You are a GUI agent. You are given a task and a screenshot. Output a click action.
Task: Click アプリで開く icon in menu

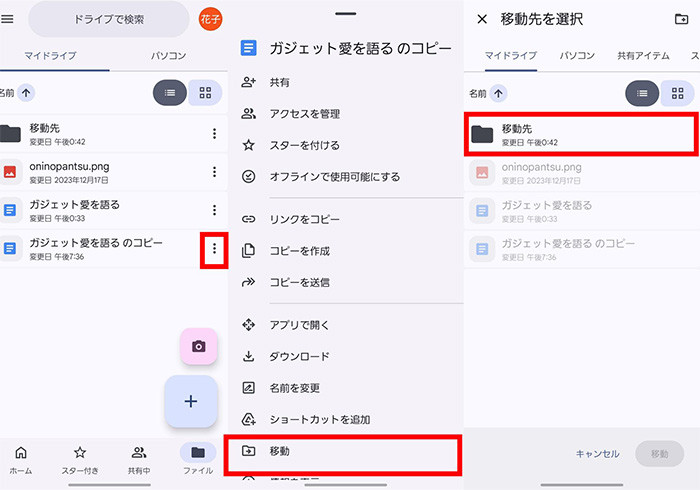pyautogui.click(x=248, y=324)
